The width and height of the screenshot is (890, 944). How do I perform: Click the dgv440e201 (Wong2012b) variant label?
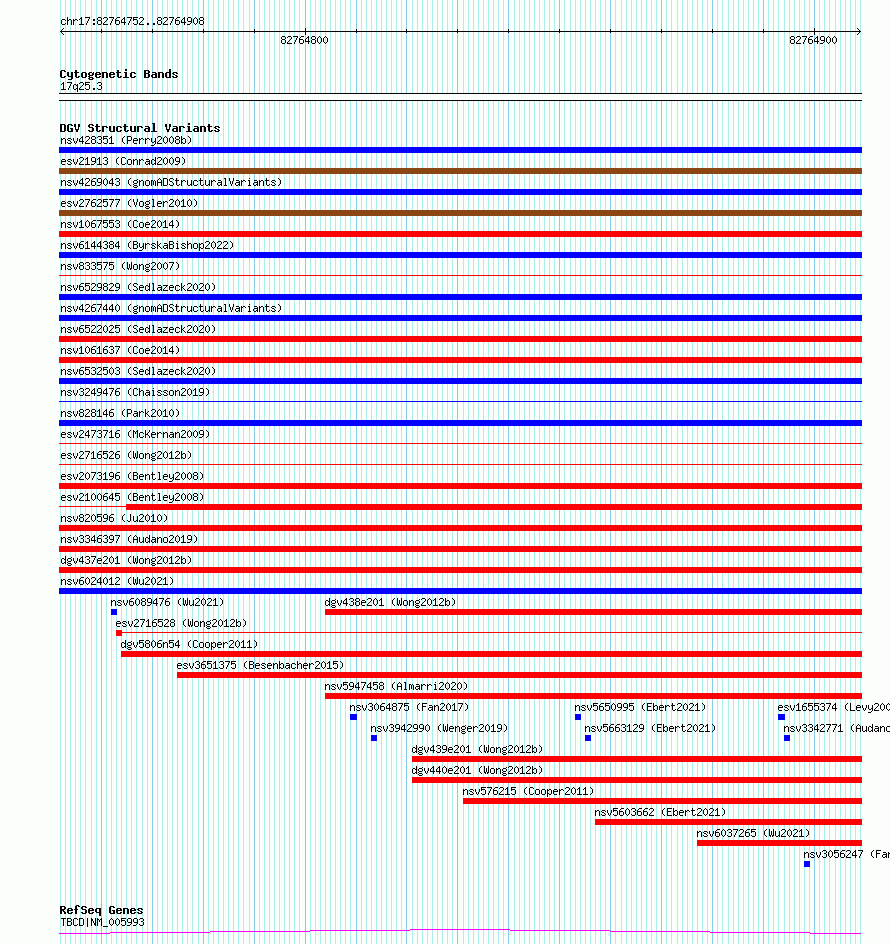(477, 771)
